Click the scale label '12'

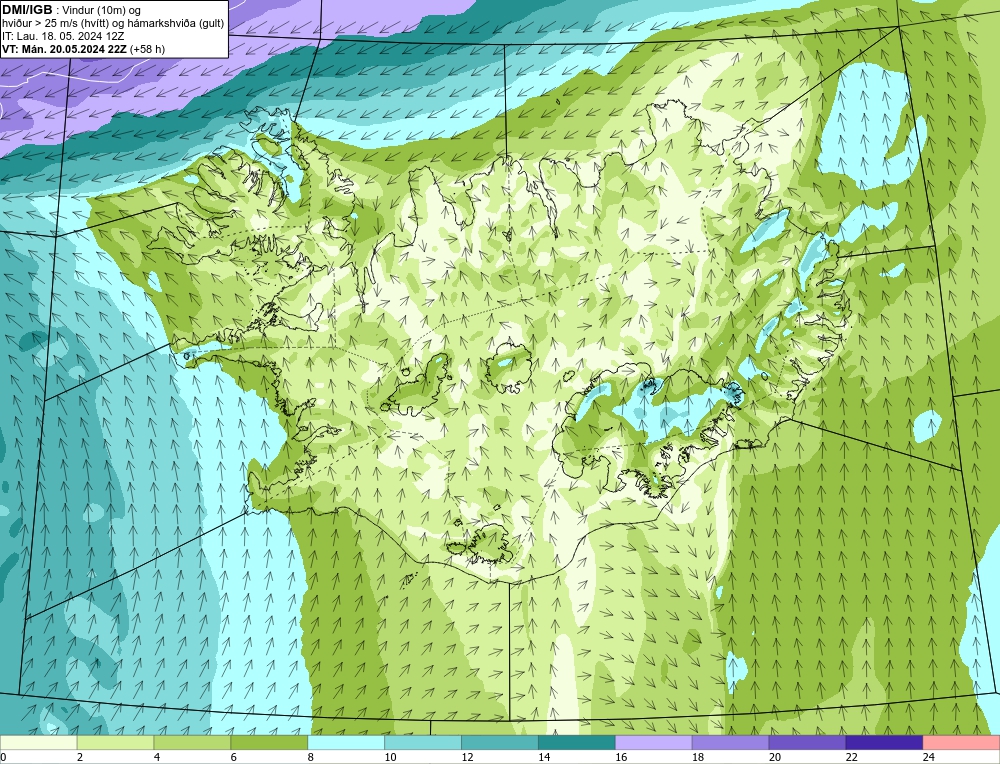click(x=467, y=757)
